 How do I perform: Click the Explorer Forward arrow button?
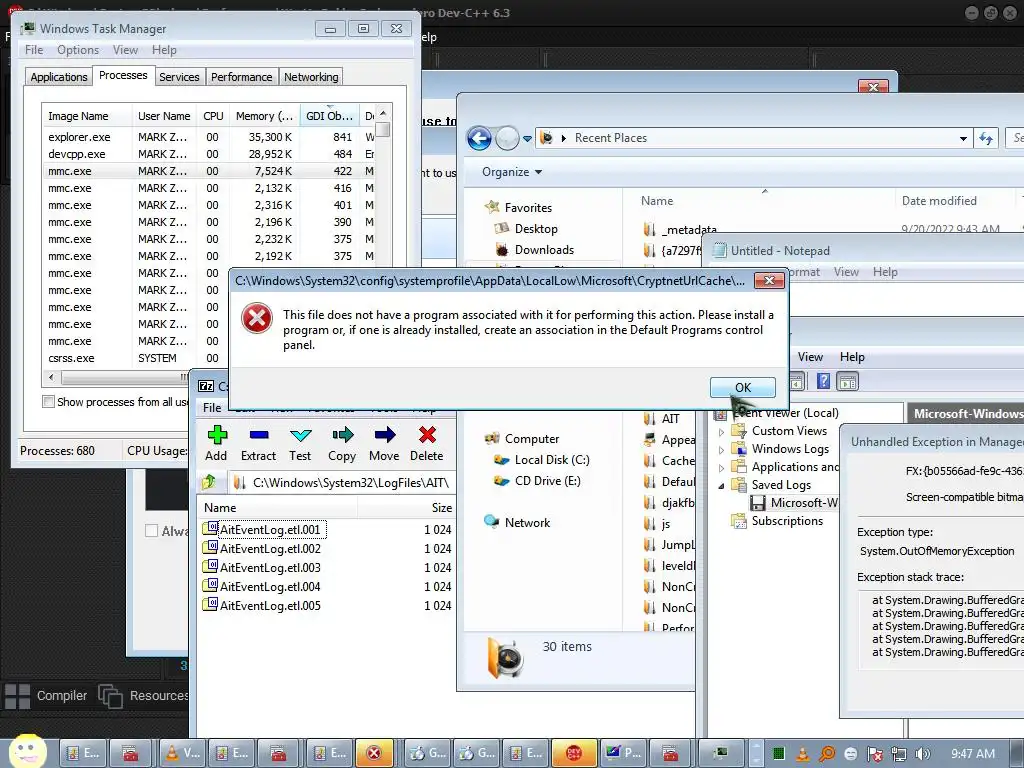pyautogui.click(x=507, y=138)
